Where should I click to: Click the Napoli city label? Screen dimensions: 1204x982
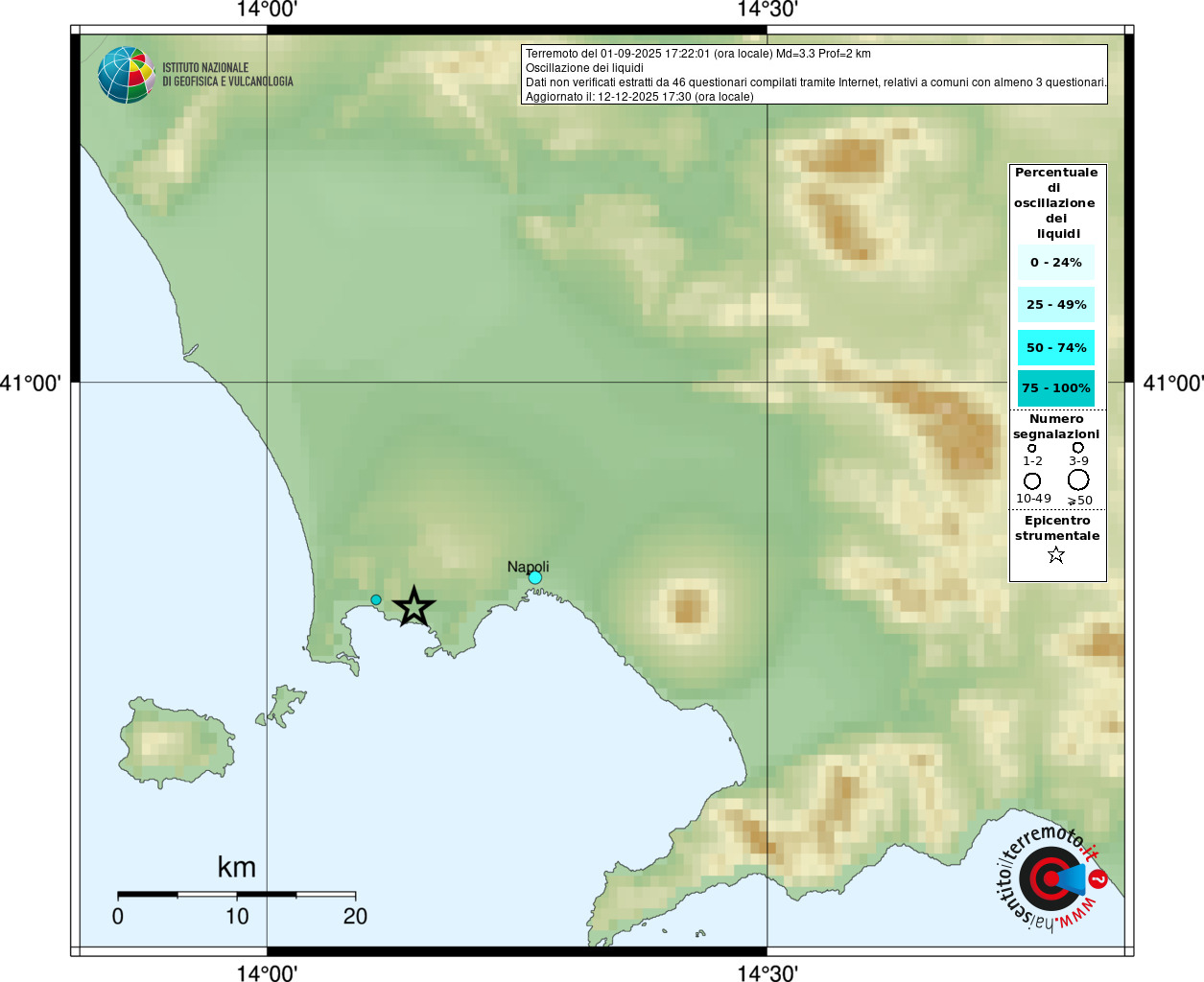528,567
